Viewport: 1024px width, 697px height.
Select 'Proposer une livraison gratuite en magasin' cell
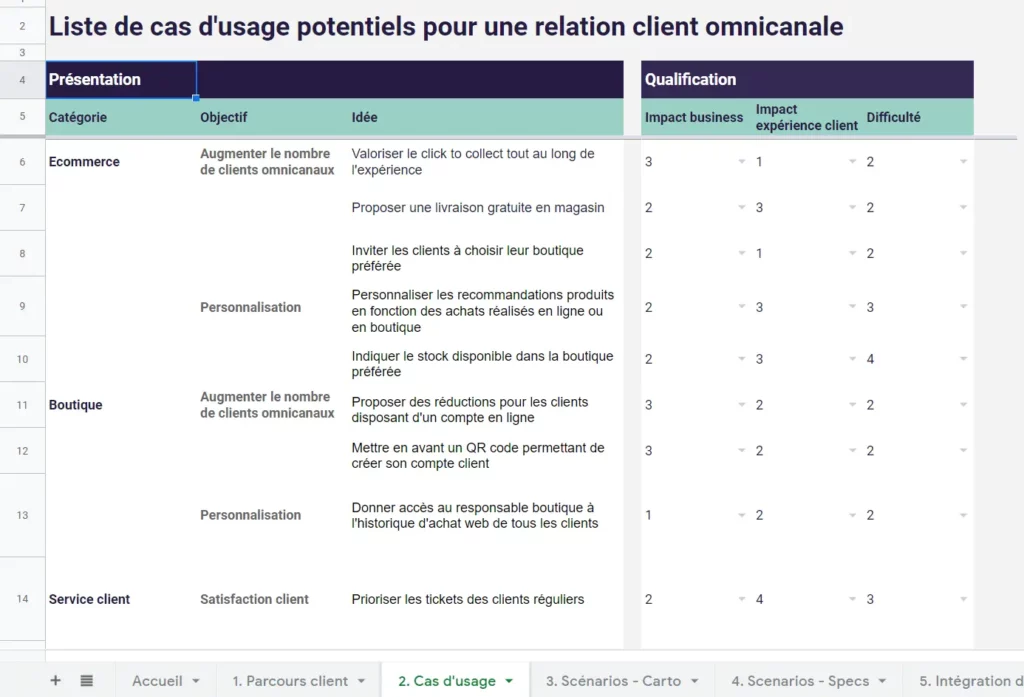click(x=486, y=207)
